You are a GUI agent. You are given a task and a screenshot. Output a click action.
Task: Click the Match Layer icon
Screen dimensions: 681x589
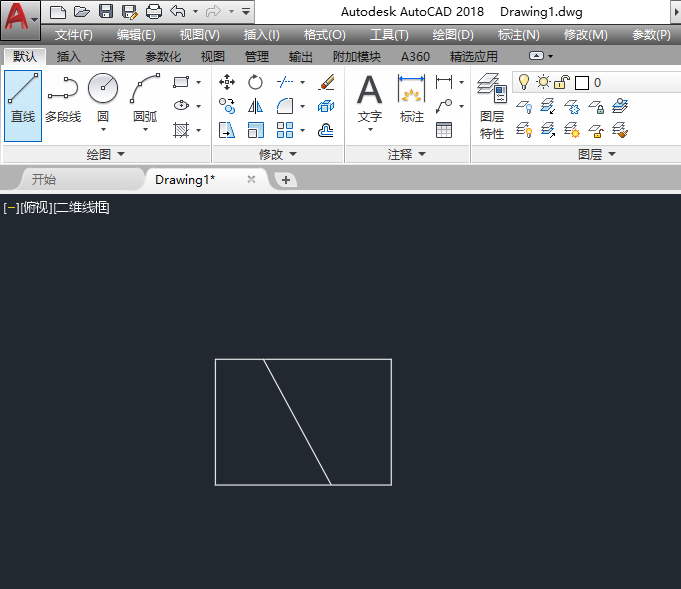click(x=620, y=130)
